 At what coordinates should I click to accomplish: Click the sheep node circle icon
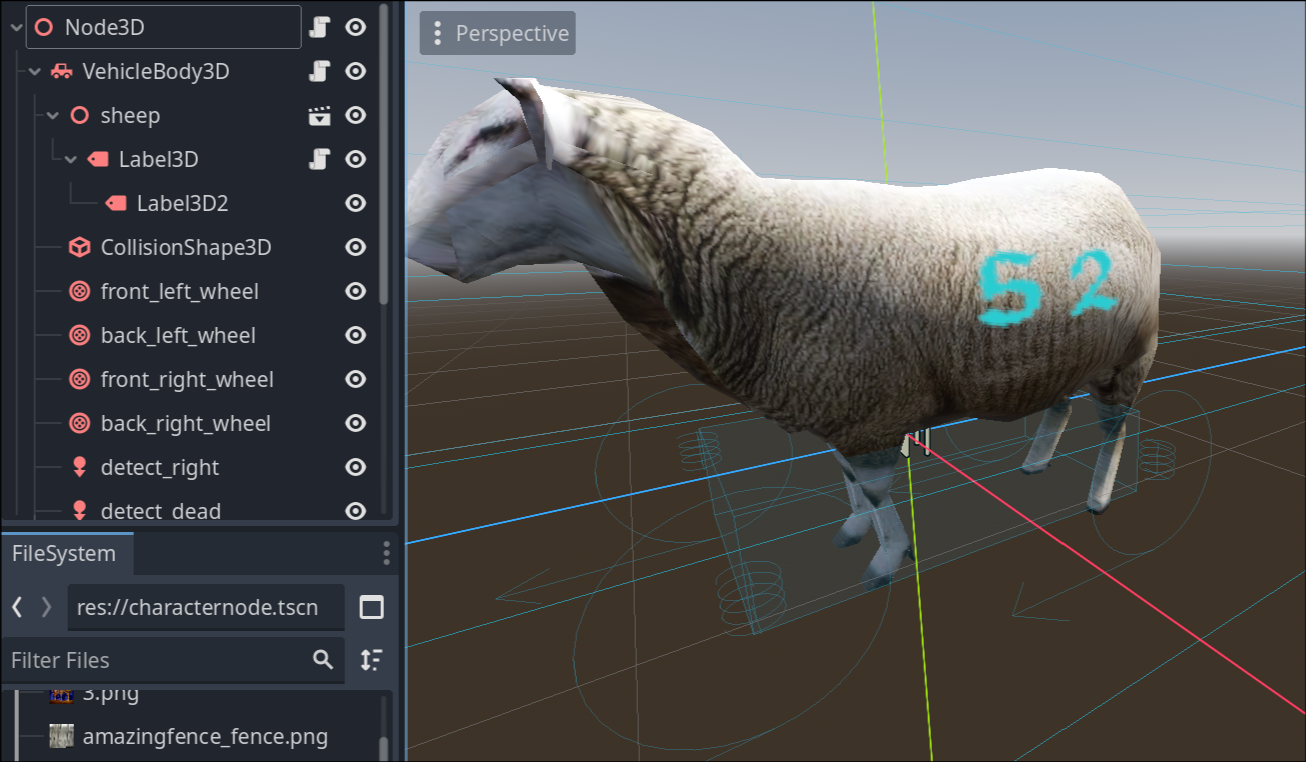click(x=79, y=115)
